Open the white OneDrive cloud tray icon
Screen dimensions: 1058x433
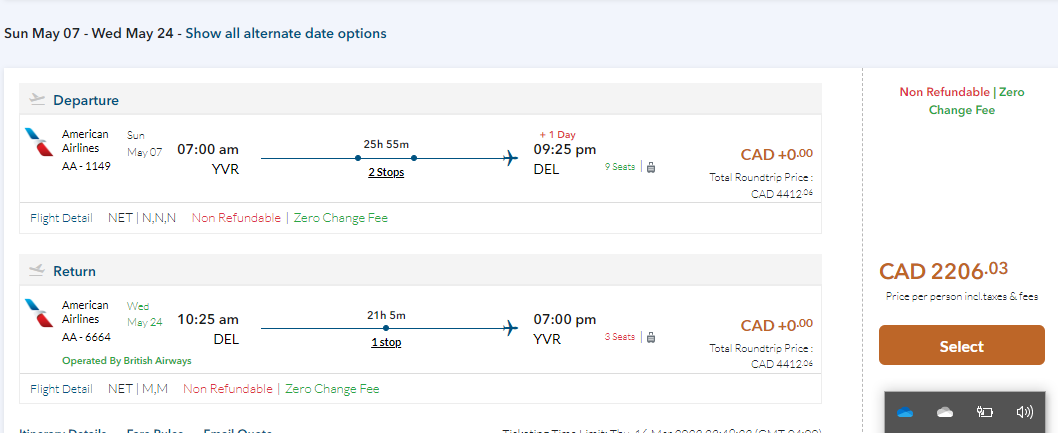[x=944, y=412]
